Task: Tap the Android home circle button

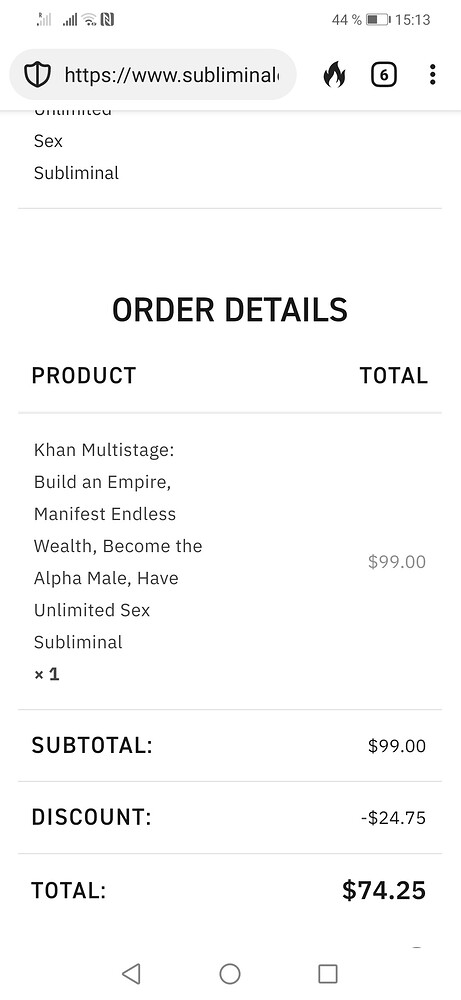Action: (230, 973)
